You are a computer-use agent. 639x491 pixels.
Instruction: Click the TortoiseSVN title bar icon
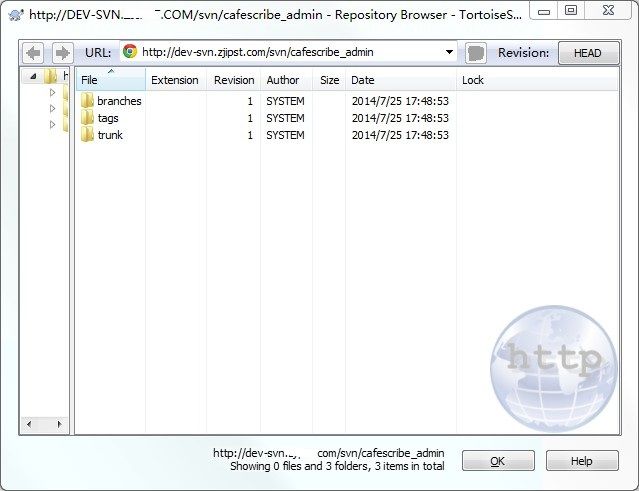(16, 15)
